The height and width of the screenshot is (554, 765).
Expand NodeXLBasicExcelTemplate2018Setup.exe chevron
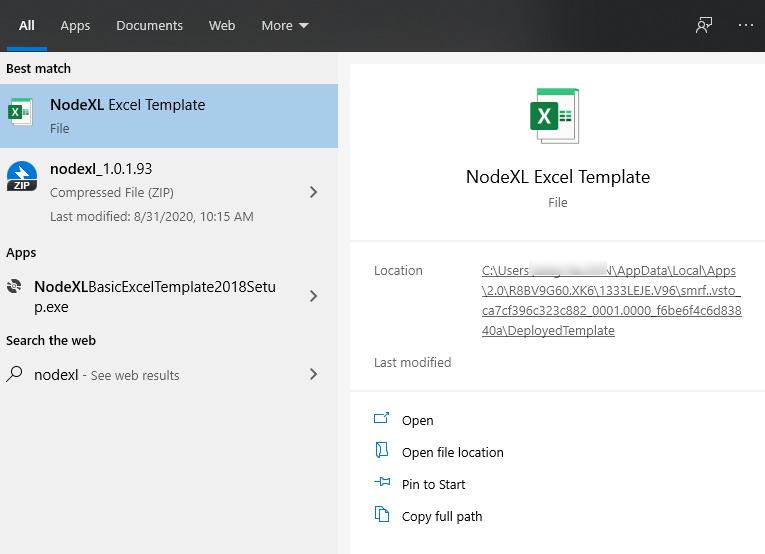313,296
